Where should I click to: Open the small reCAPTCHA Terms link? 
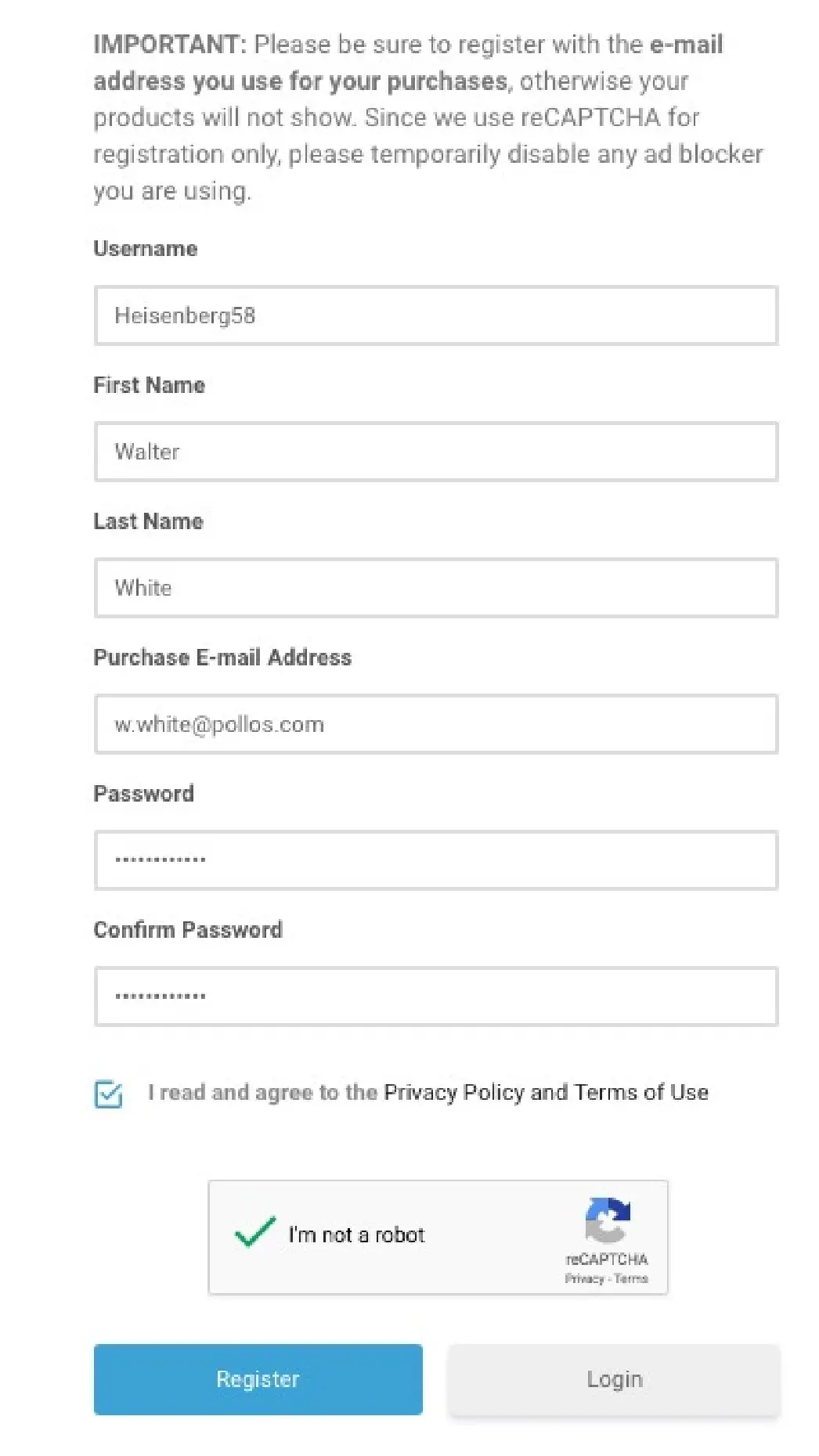[631, 1279]
